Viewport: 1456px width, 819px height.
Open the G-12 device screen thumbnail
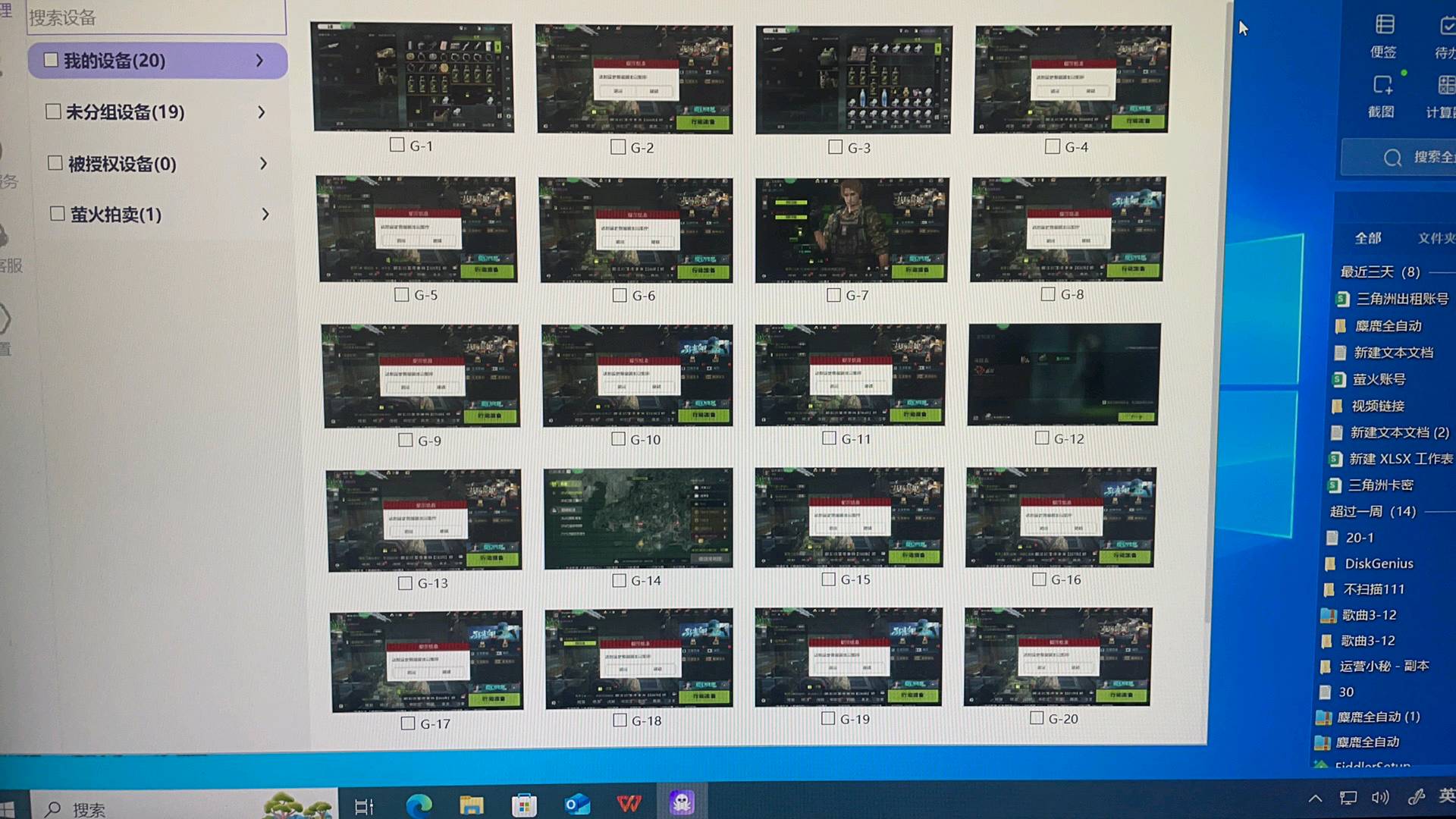[x=1064, y=374]
